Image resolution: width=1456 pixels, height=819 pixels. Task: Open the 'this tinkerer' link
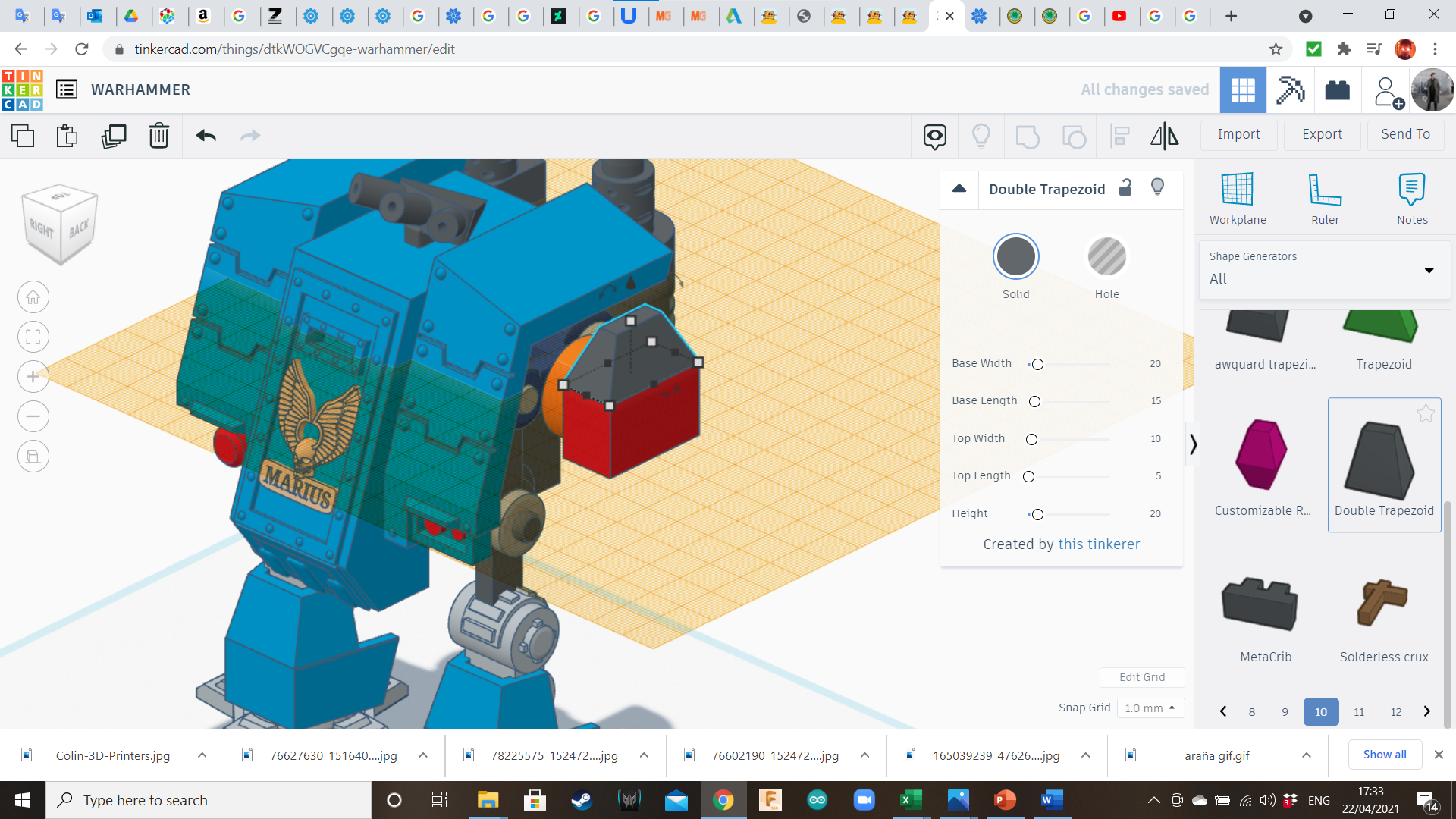pyautogui.click(x=1099, y=544)
